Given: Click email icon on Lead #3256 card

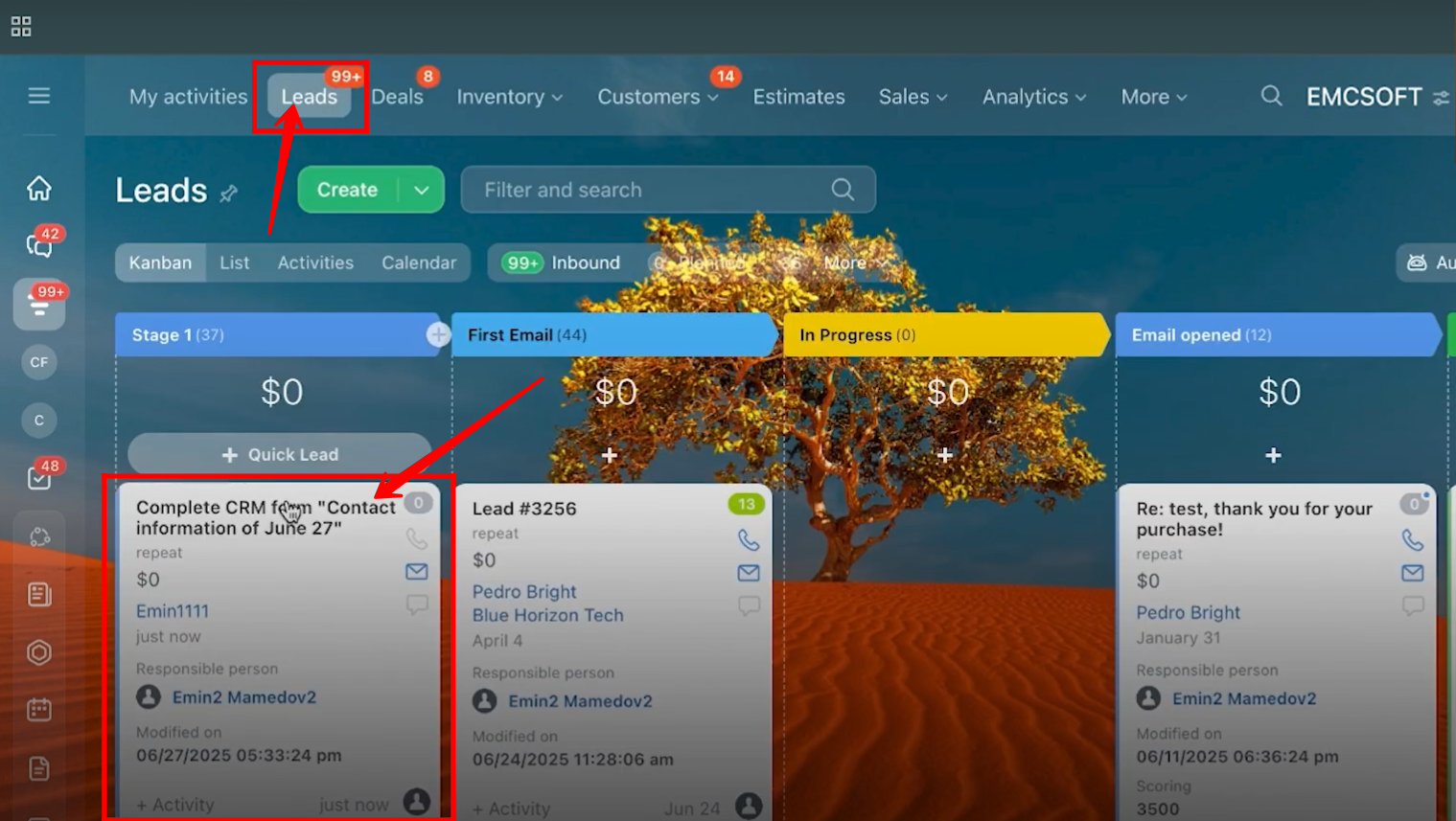Looking at the screenshot, I should (749, 573).
